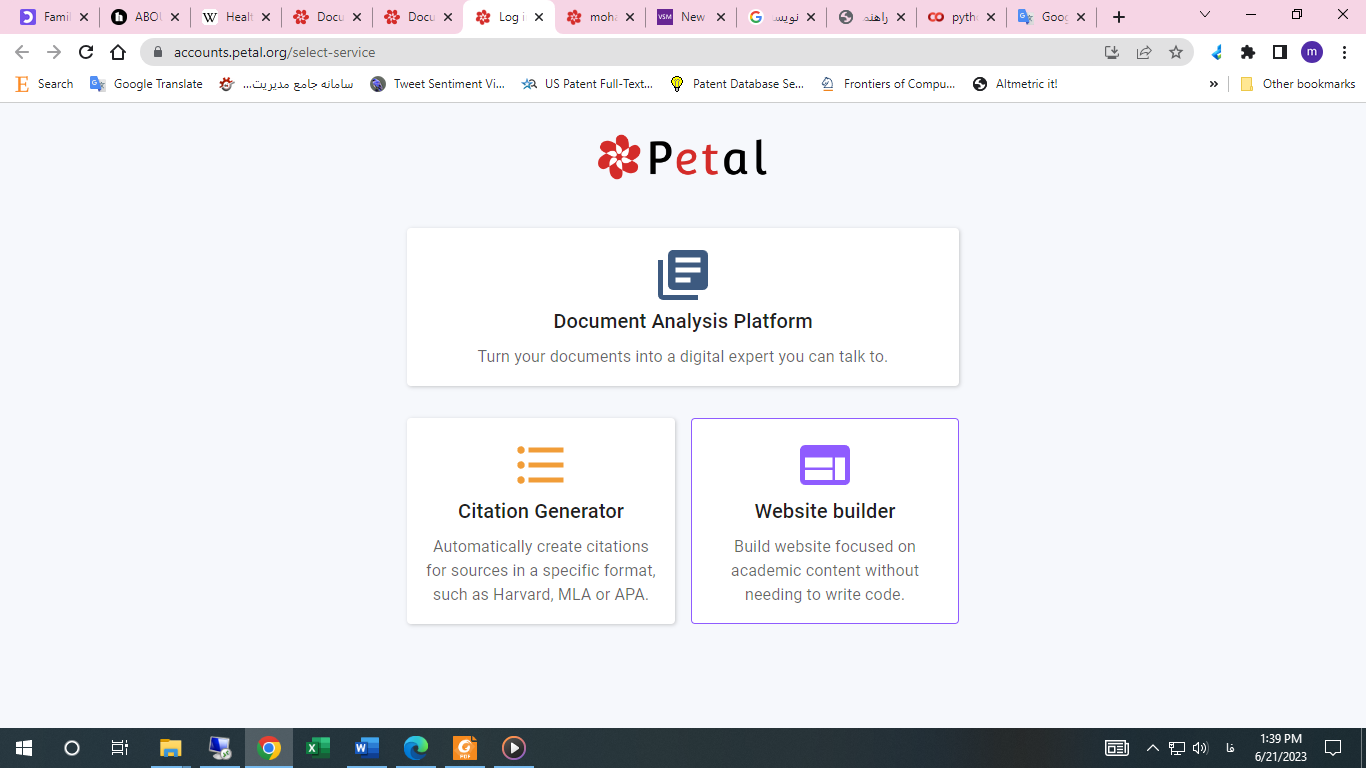Select the Website builder heading
The width and height of the screenshot is (1366, 768).
[x=825, y=511]
